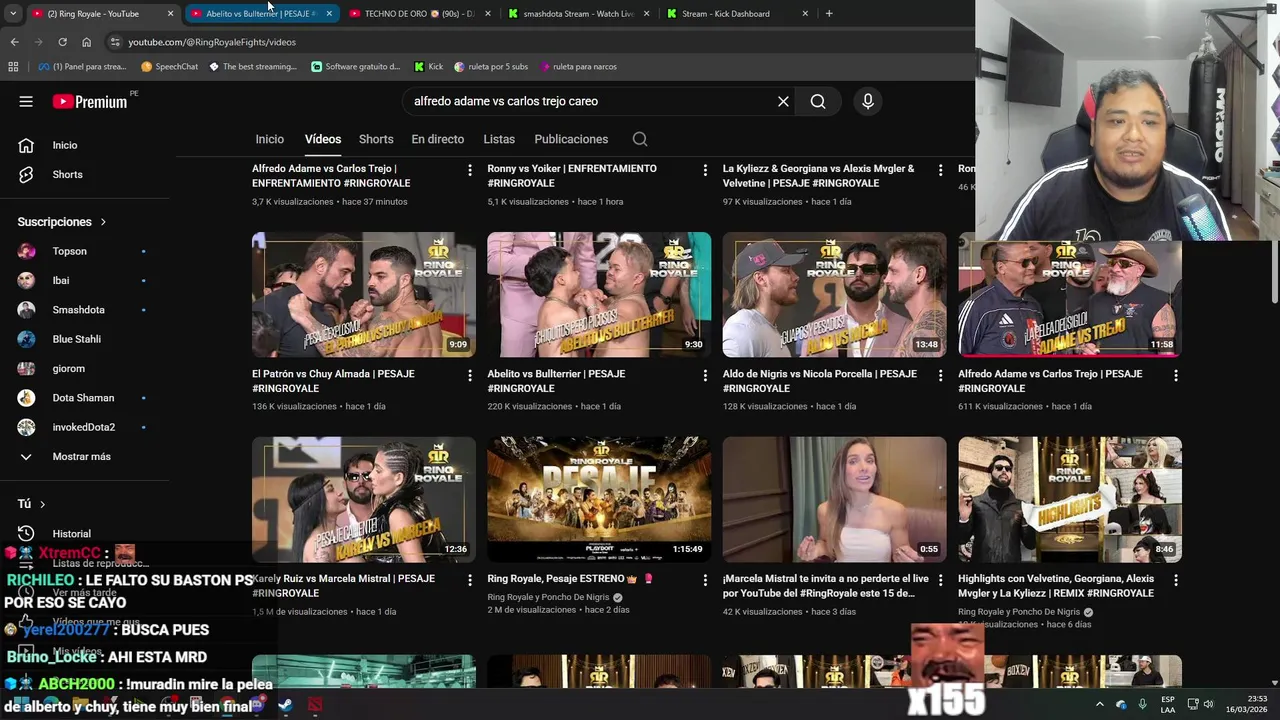This screenshot has width=1280, height=720.
Task: Play El Patrón vs Chuy Almada thumbnail
Action: pyautogui.click(x=364, y=295)
